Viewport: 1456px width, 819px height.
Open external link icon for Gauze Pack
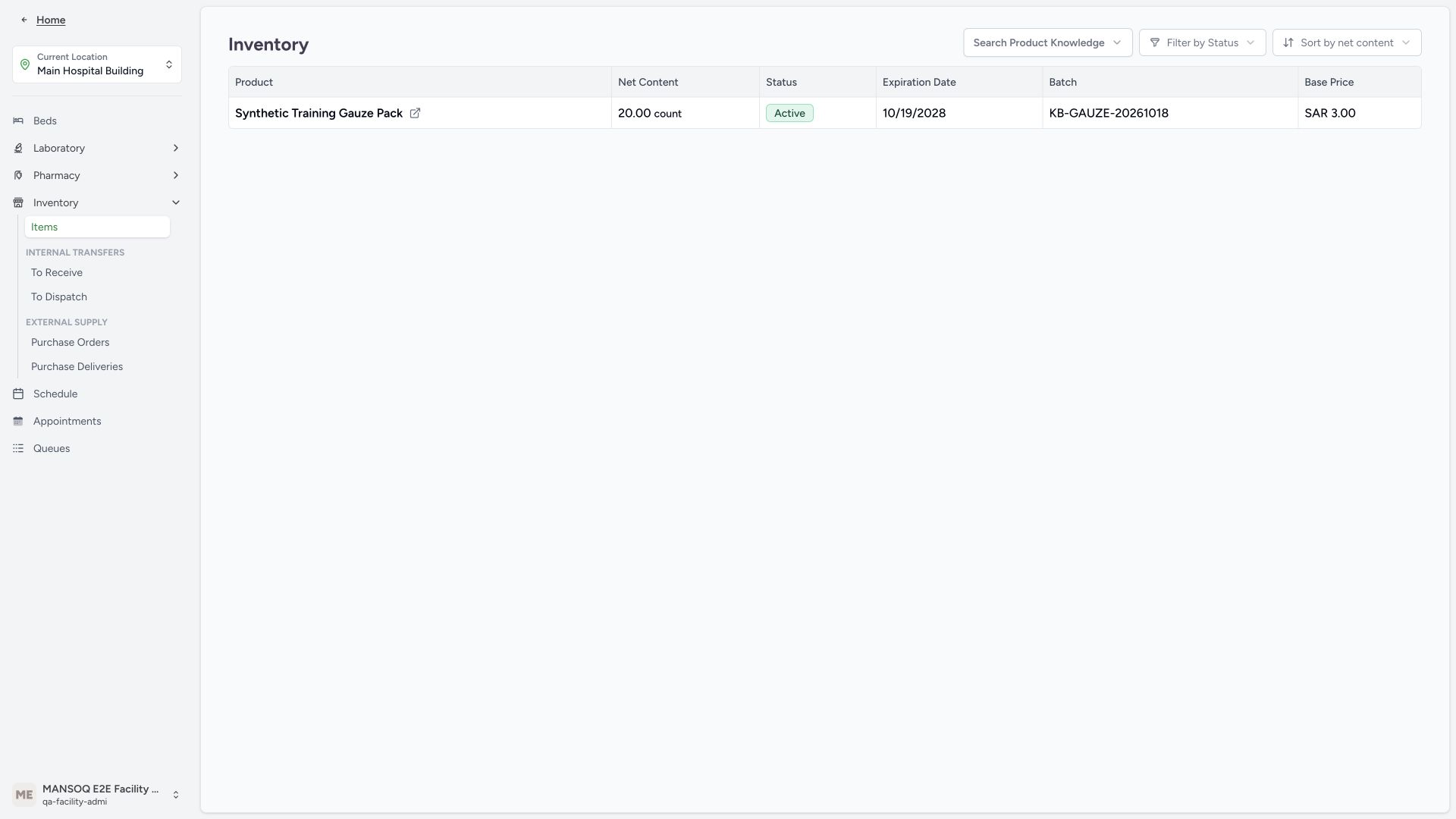pos(415,113)
